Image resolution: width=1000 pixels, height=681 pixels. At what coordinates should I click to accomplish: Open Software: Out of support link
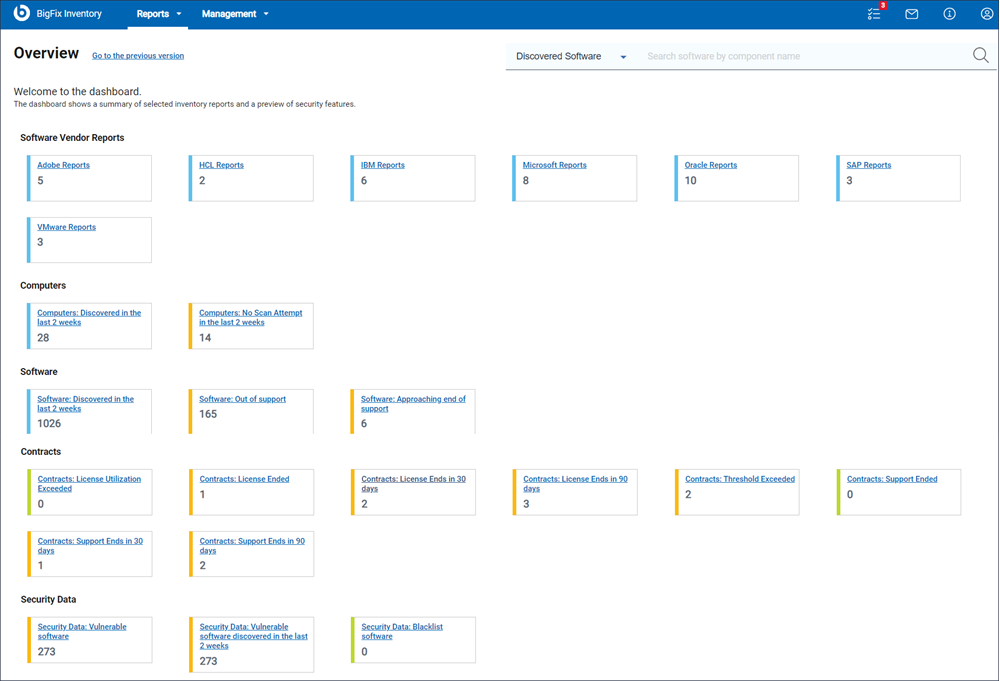[242, 399]
